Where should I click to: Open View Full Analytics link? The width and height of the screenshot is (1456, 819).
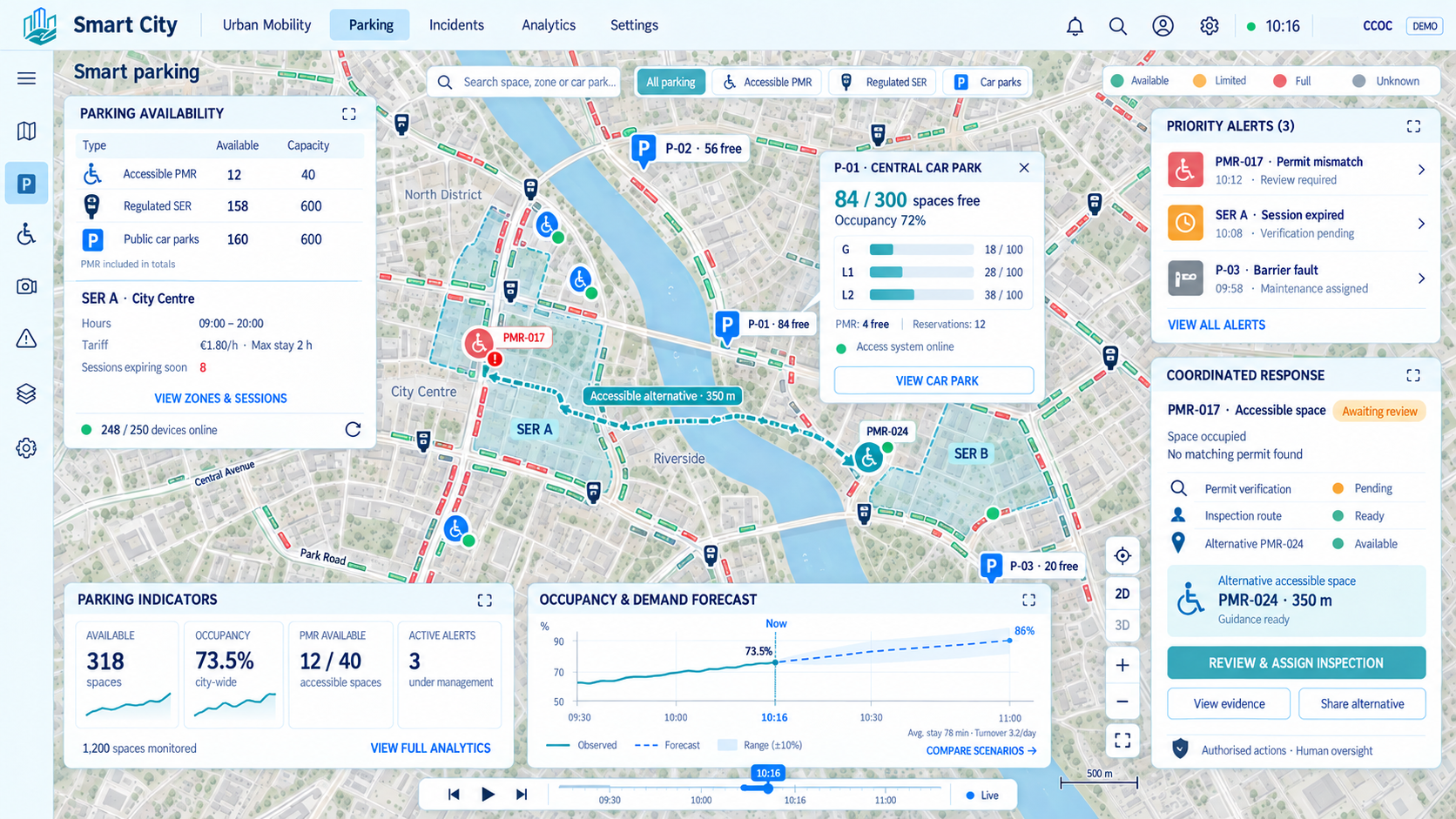coord(430,748)
